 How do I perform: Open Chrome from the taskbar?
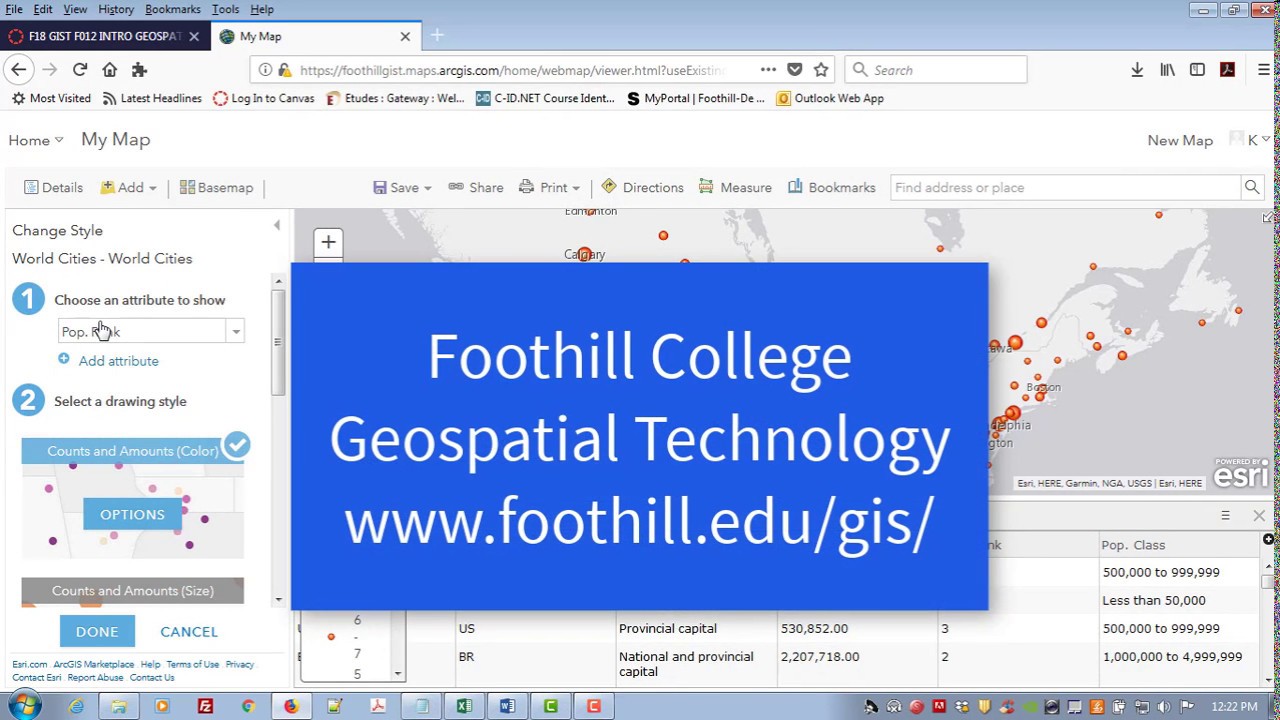[x=248, y=706]
